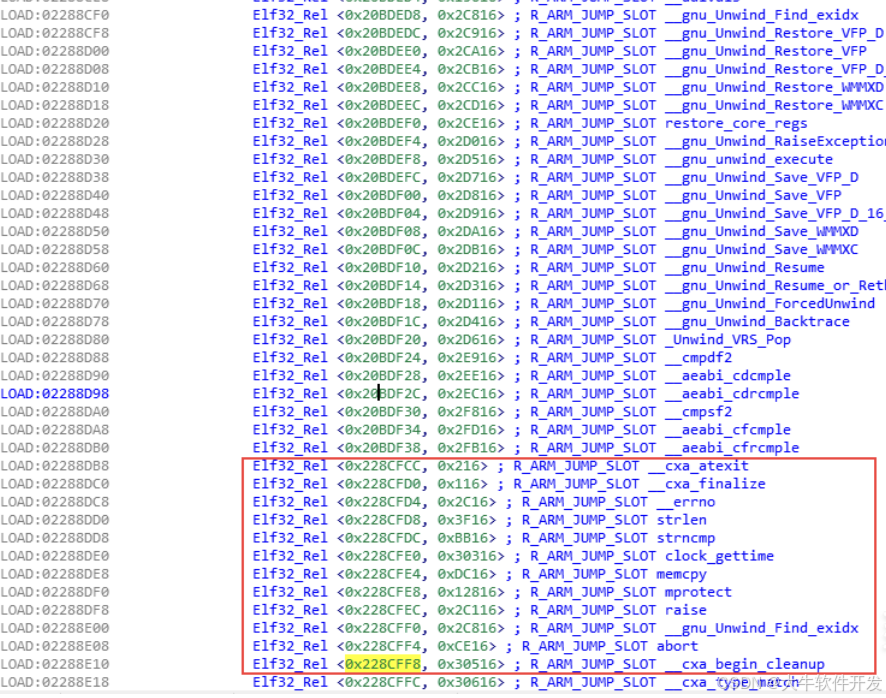Select symbol __gnu_Unwind_Save_WMMXC
This screenshot has height=698, width=886.
[761, 249]
